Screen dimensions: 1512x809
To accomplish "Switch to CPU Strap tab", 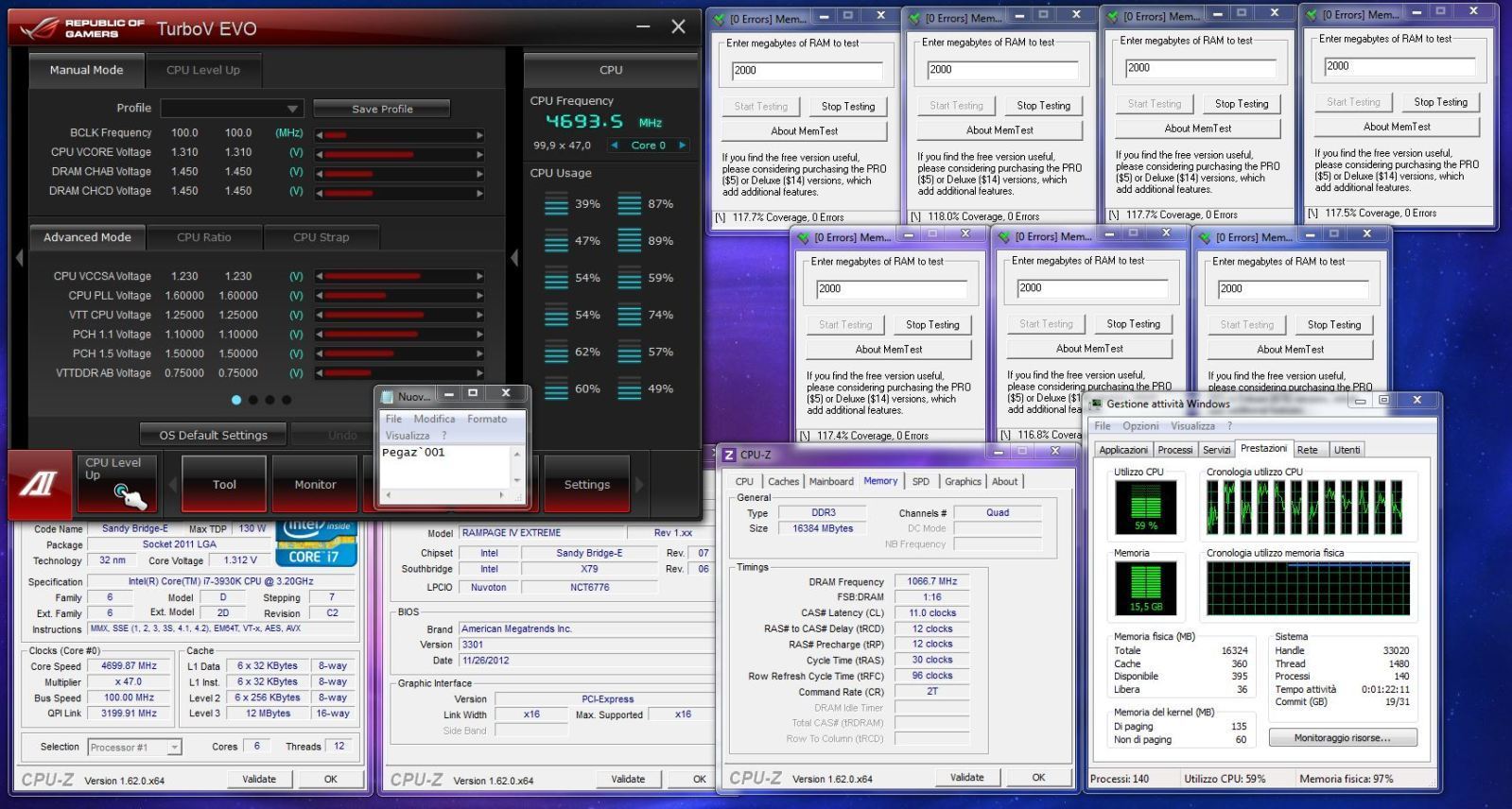I will point(322,237).
